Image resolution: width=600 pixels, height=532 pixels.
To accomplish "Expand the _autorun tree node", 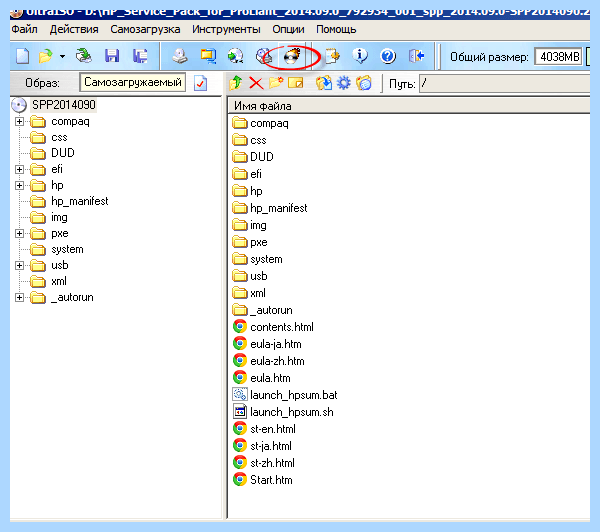I will tap(19, 297).
